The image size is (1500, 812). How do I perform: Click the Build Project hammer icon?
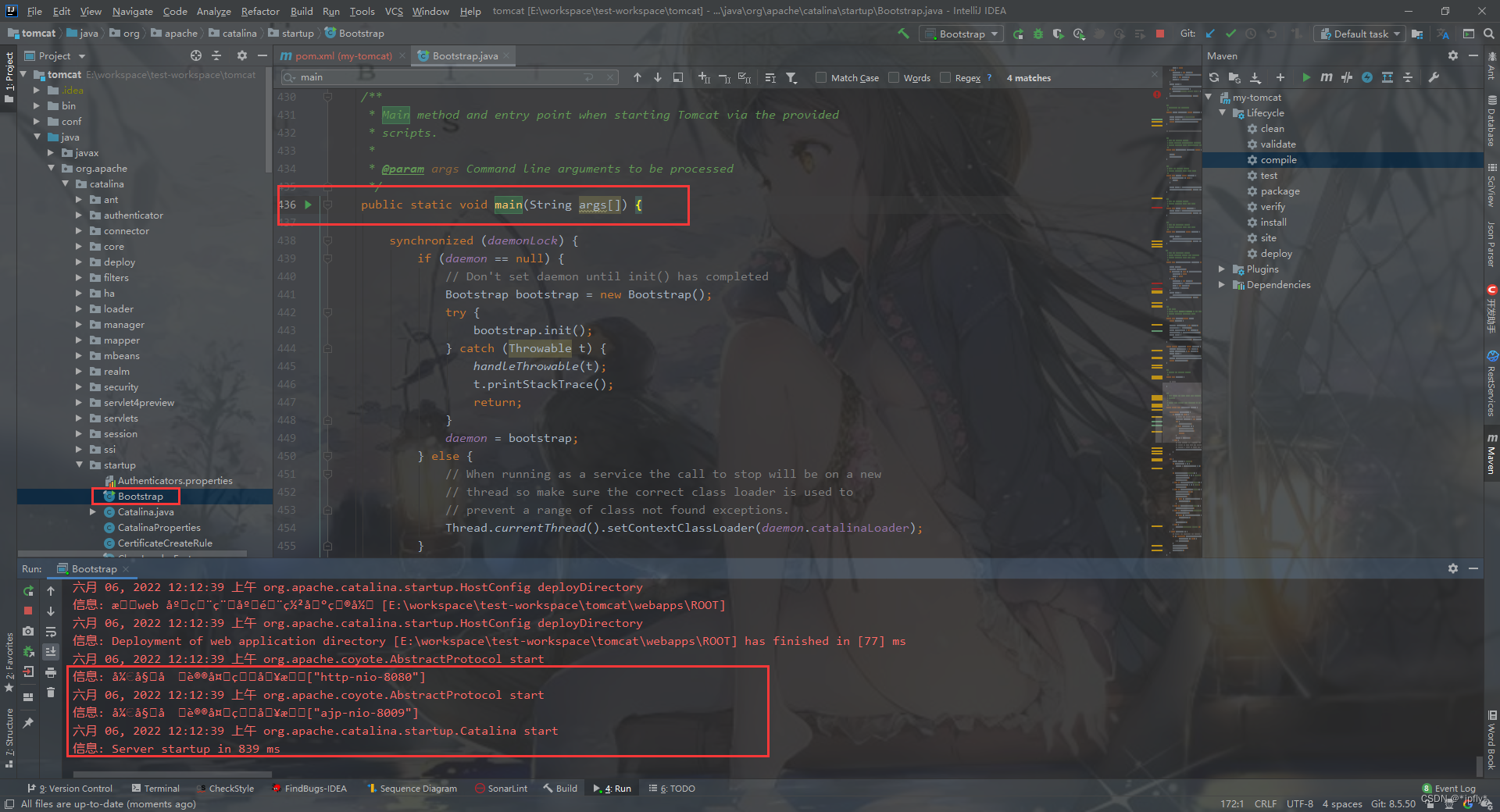click(x=903, y=34)
